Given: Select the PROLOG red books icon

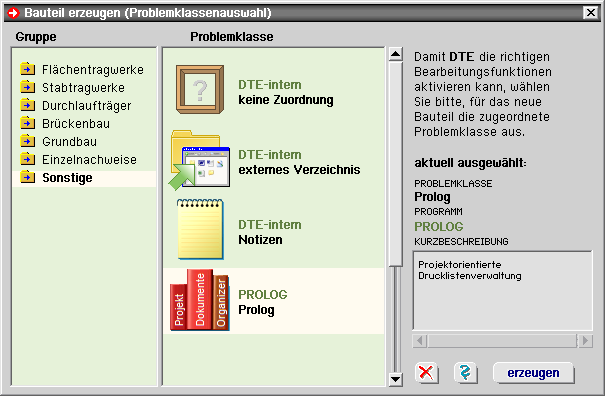Looking at the screenshot, I should (x=200, y=300).
